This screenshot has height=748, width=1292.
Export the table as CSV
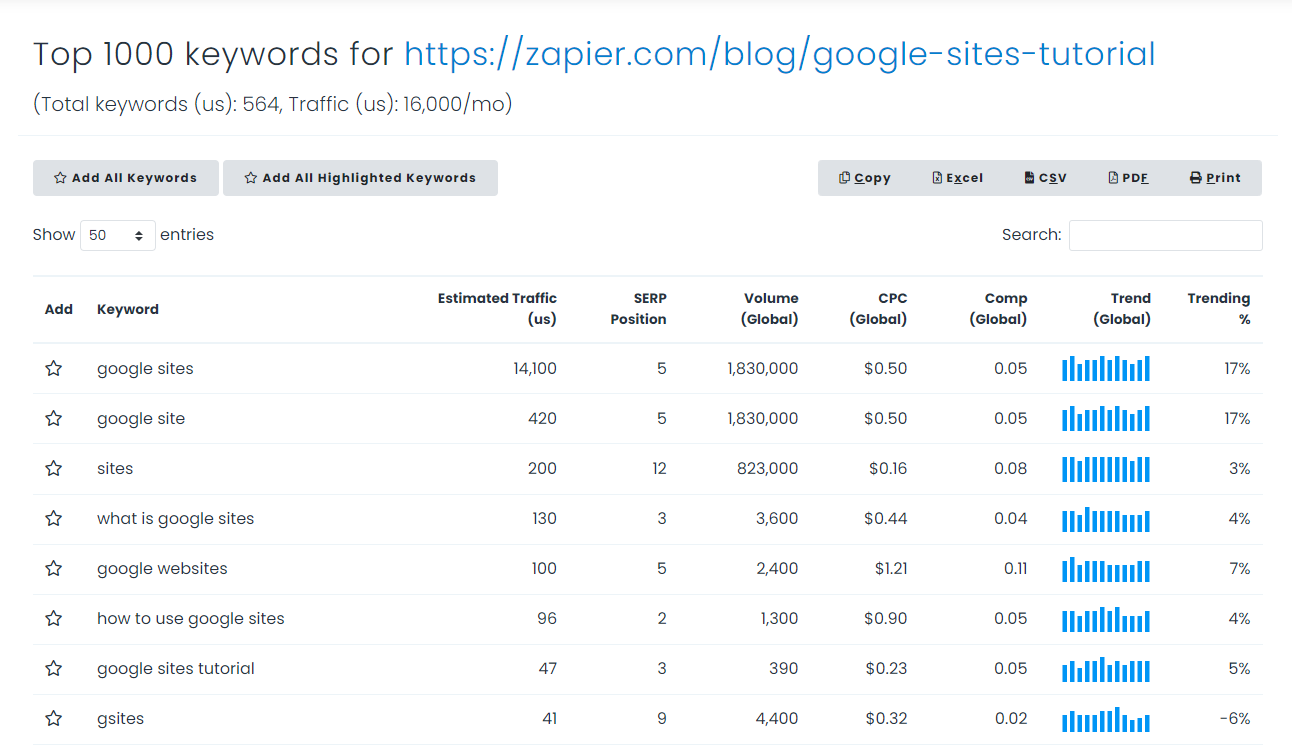[1046, 178]
